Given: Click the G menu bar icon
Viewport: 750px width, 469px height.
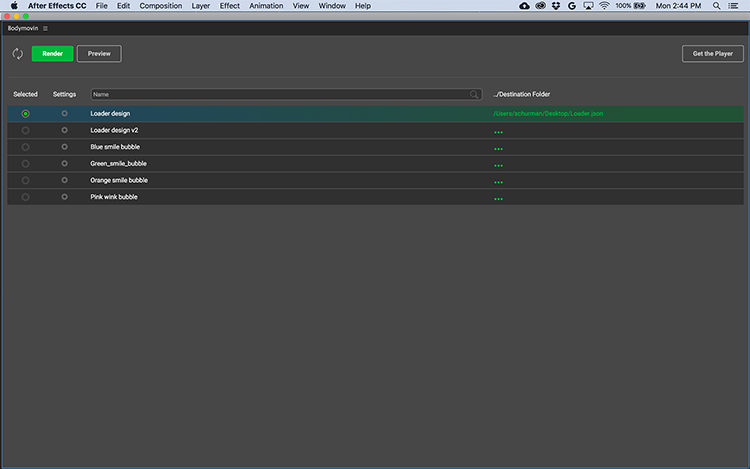Looking at the screenshot, I should pos(572,6).
